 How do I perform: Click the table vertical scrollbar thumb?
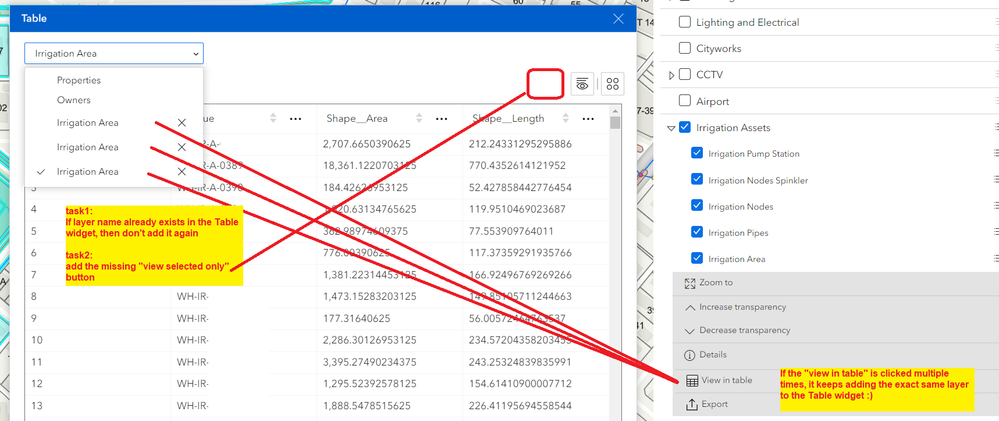614,122
